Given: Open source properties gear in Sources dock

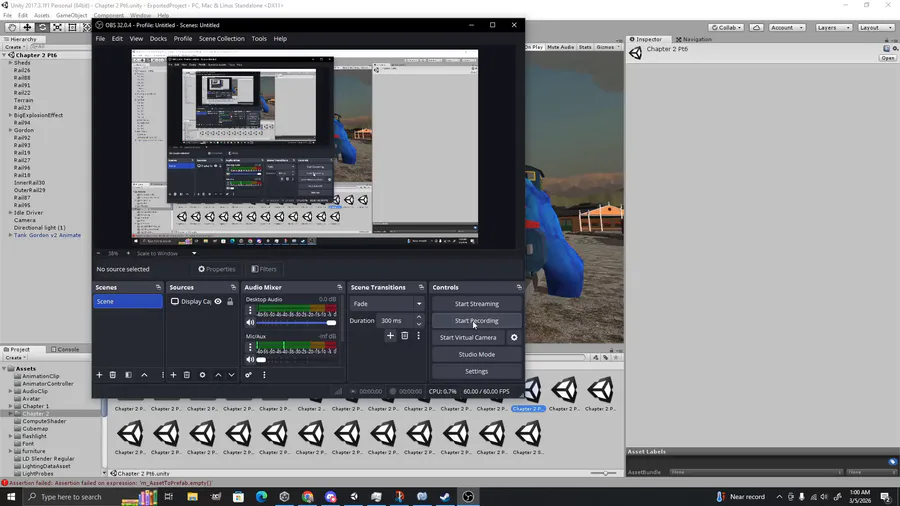Looking at the screenshot, I should pyautogui.click(x=203, y=375).
